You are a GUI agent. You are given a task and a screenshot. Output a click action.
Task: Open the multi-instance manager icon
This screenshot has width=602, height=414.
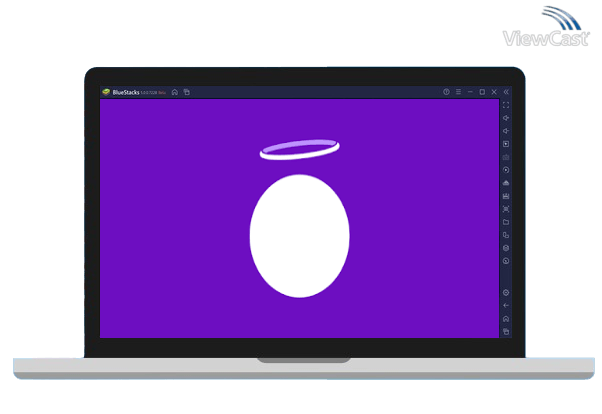pyautogui.click(x=506, y=235)
